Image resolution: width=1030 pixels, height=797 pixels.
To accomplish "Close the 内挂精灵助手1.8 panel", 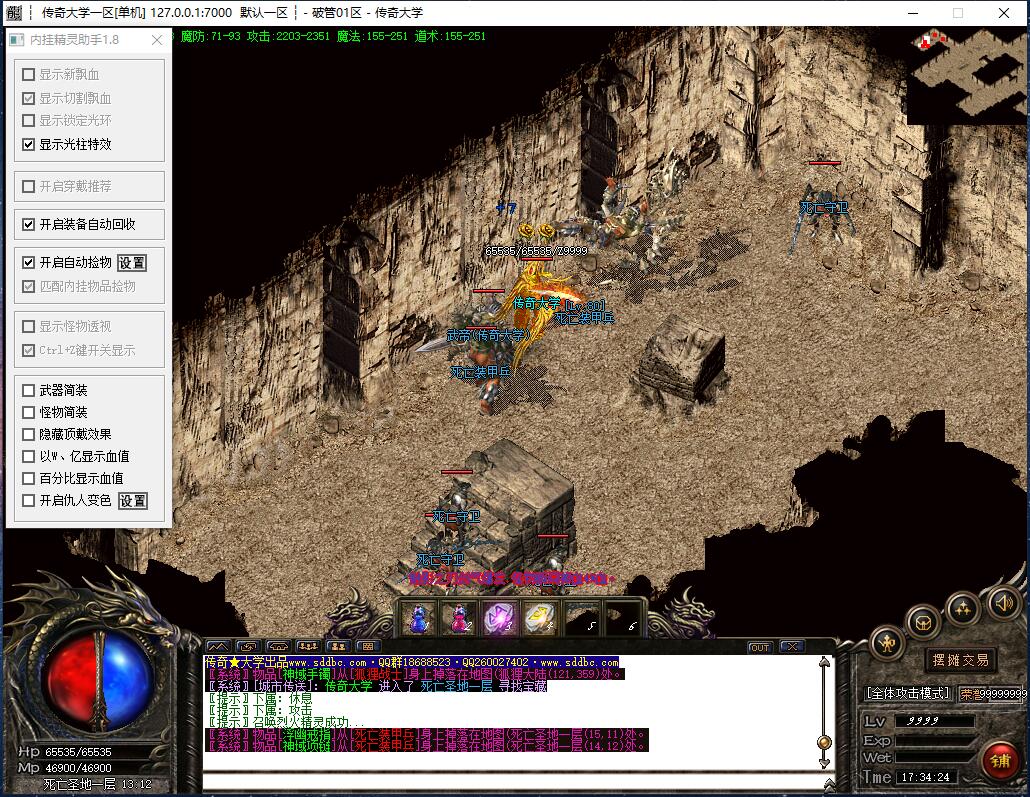I will (x=157, y=40).
